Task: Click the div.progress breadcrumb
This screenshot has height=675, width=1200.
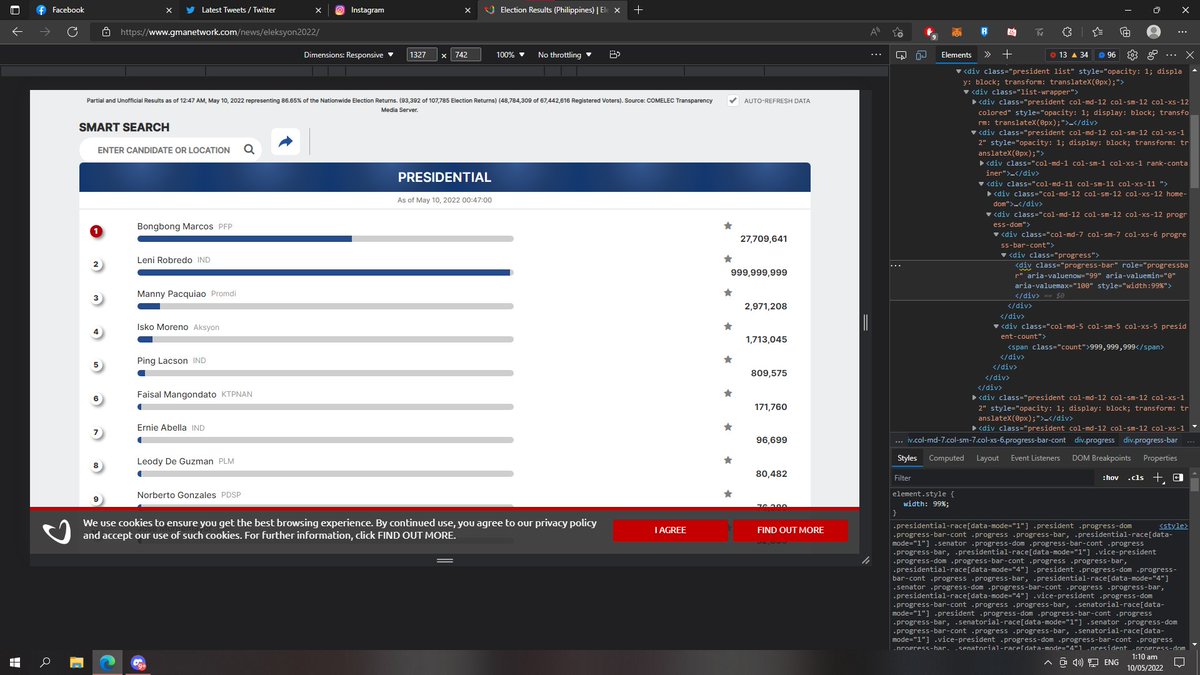Action: click(1094, 439)
